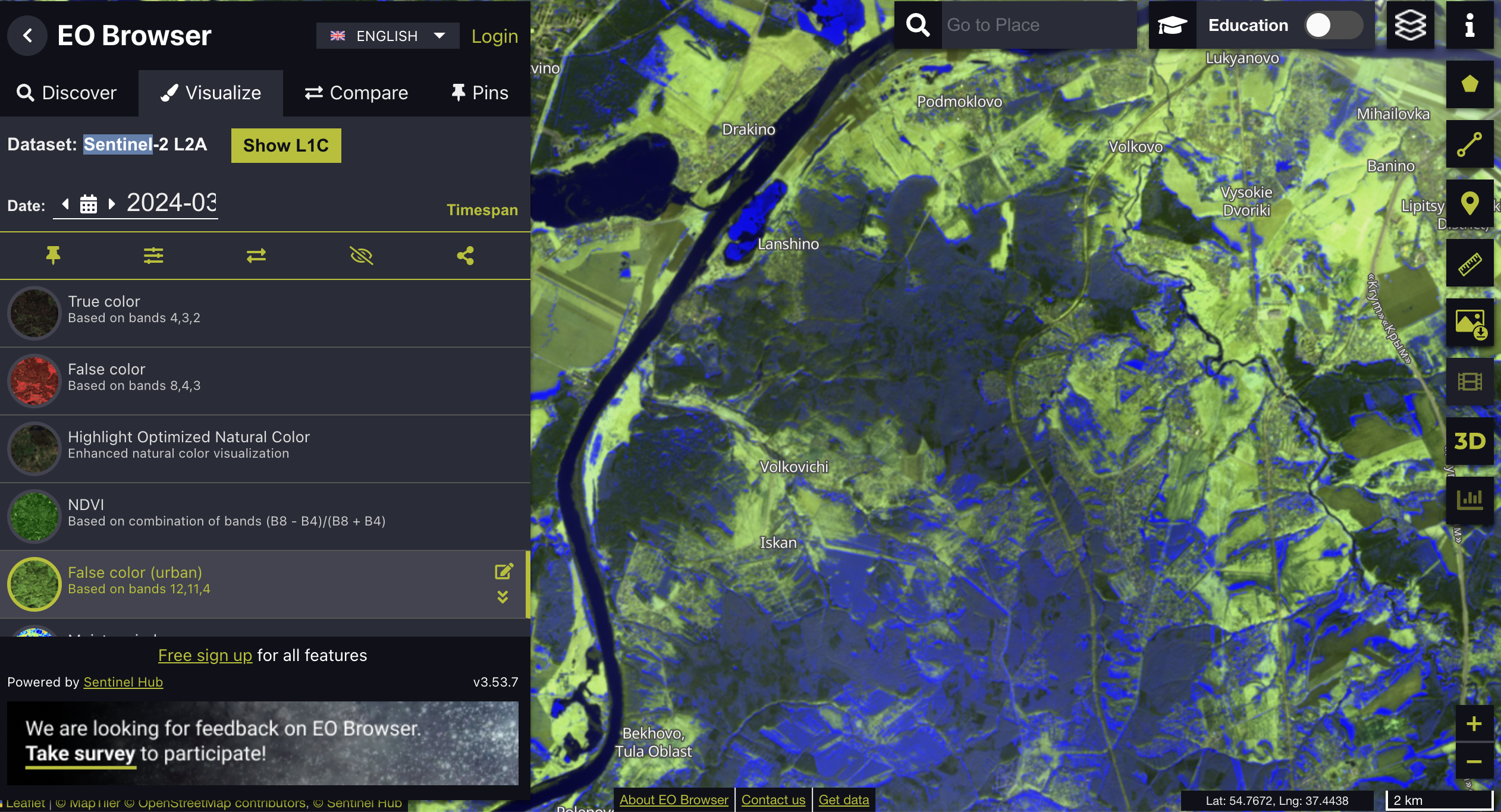
Task: Add the layer to compare using the arrows icon
Action: [x=256, y=256]
